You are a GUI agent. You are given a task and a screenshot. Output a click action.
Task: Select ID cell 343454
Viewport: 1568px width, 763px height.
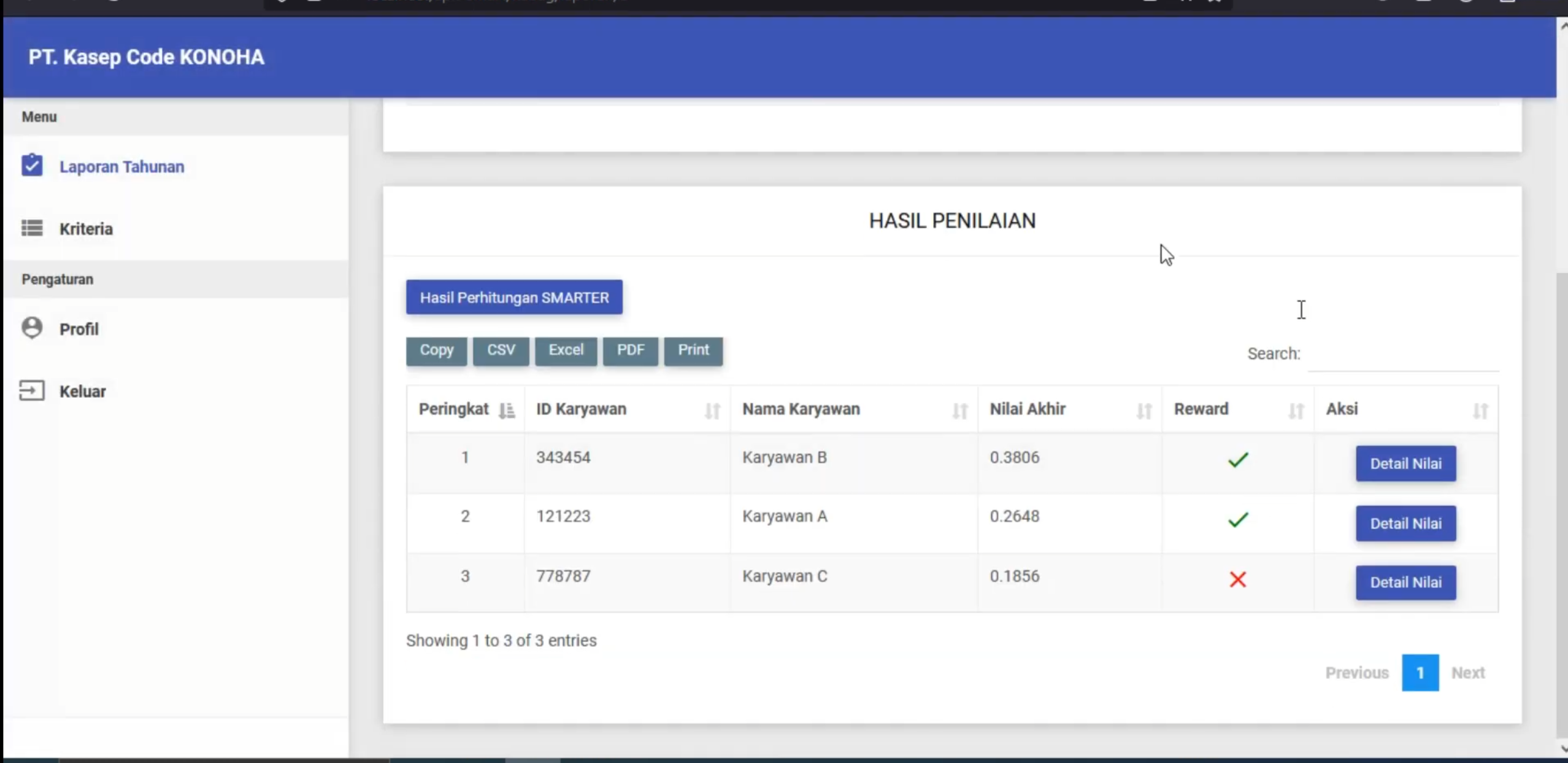point(563,457)
